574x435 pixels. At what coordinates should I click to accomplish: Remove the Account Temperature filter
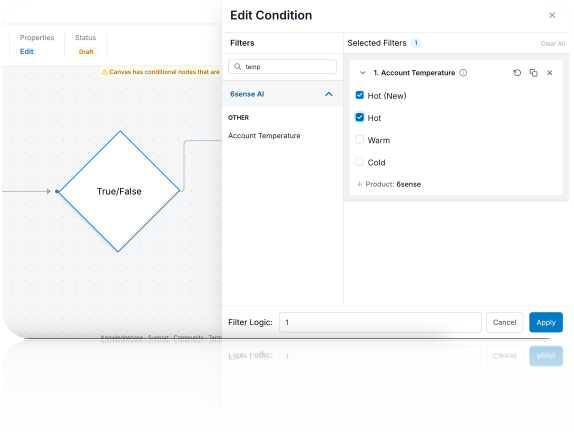pos(549,73)
